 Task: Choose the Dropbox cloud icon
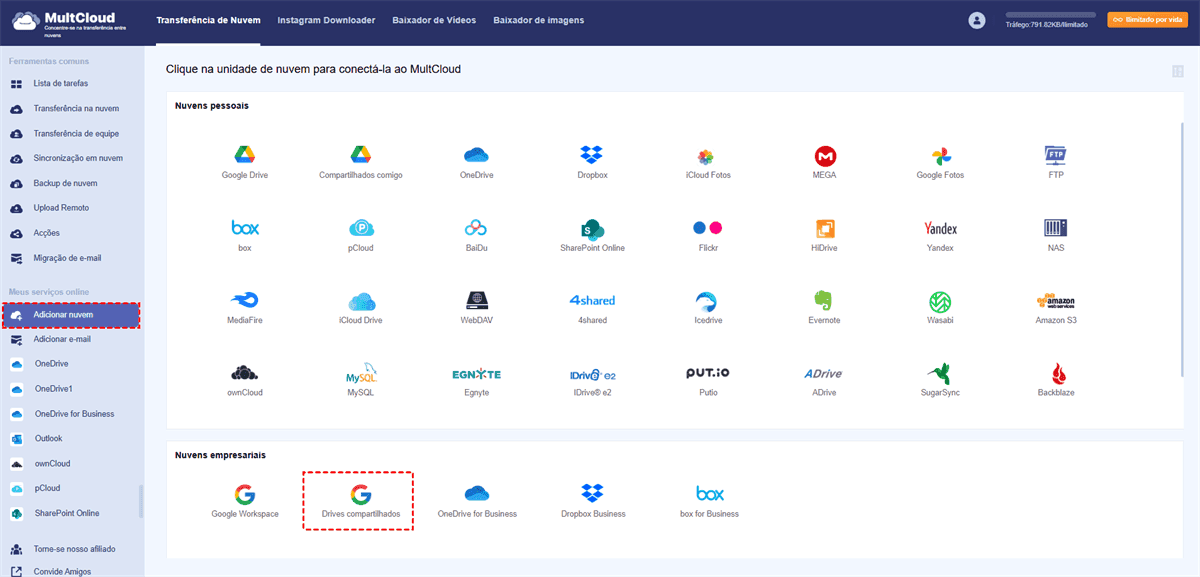592,156
